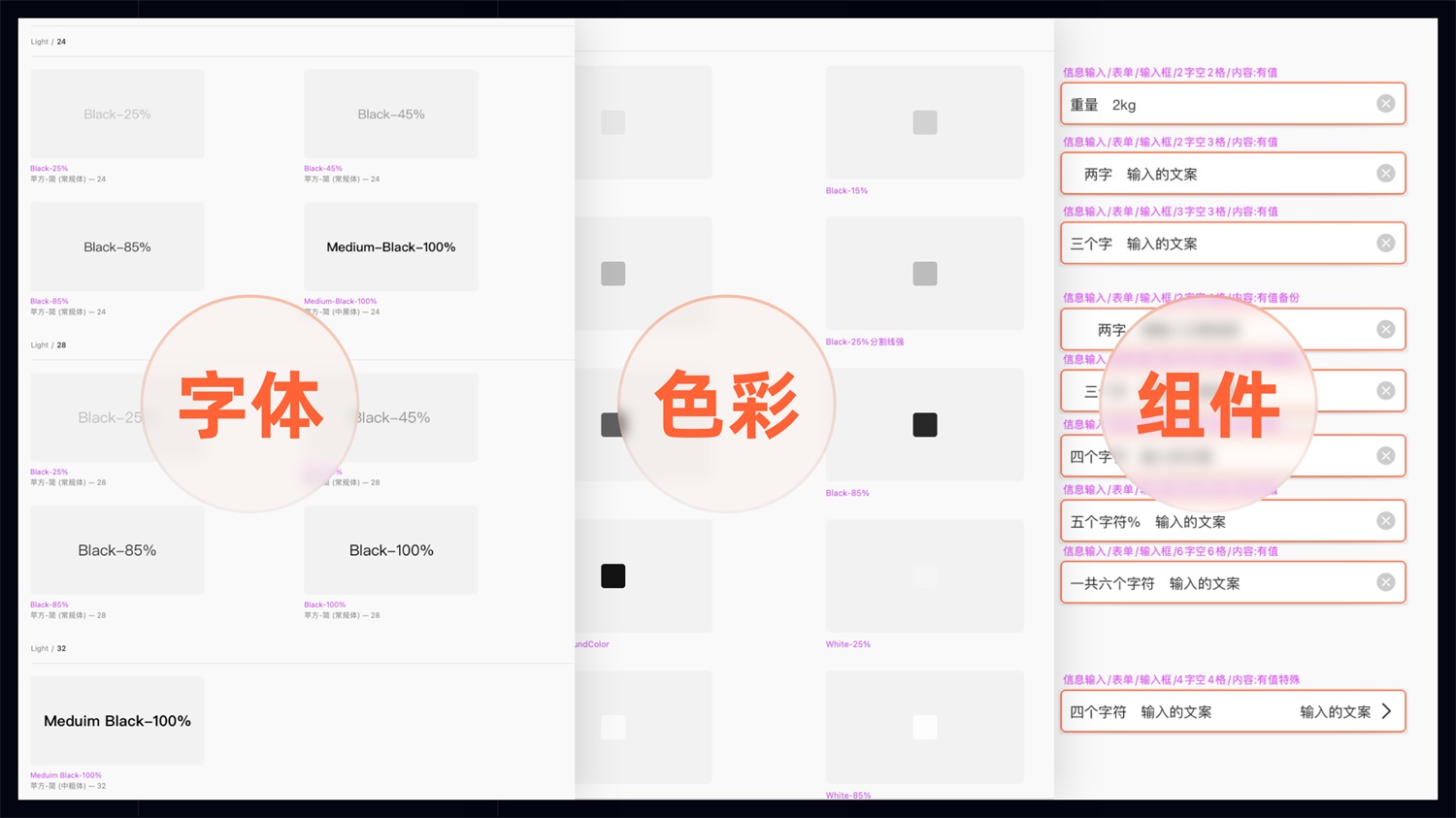Click 四个字符 输入的文案 text in the bottom field
The width and height of the screenshot is (1456, 818).
pos(1141,712)
